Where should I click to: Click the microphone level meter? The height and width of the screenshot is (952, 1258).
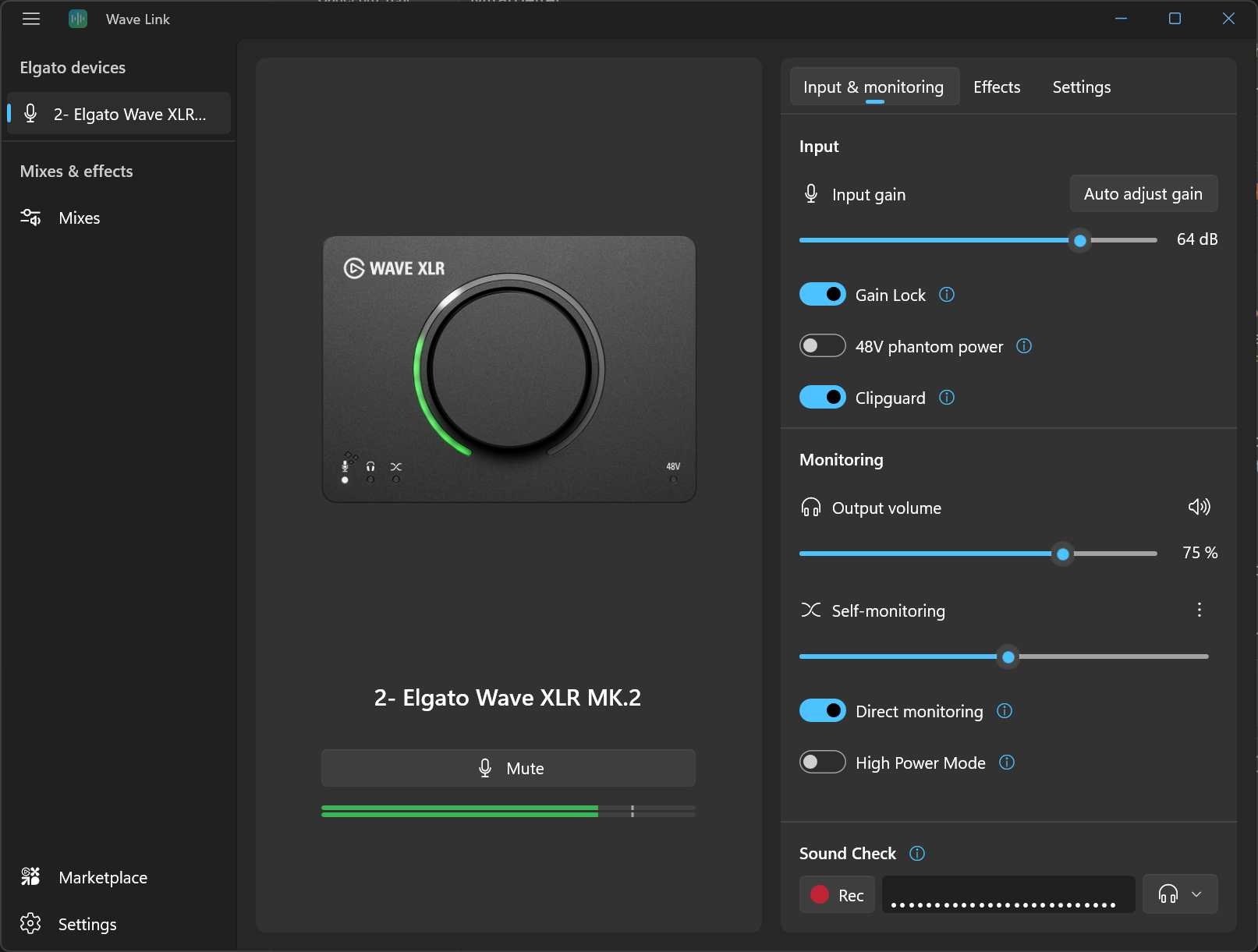click(x=509, y=811)
